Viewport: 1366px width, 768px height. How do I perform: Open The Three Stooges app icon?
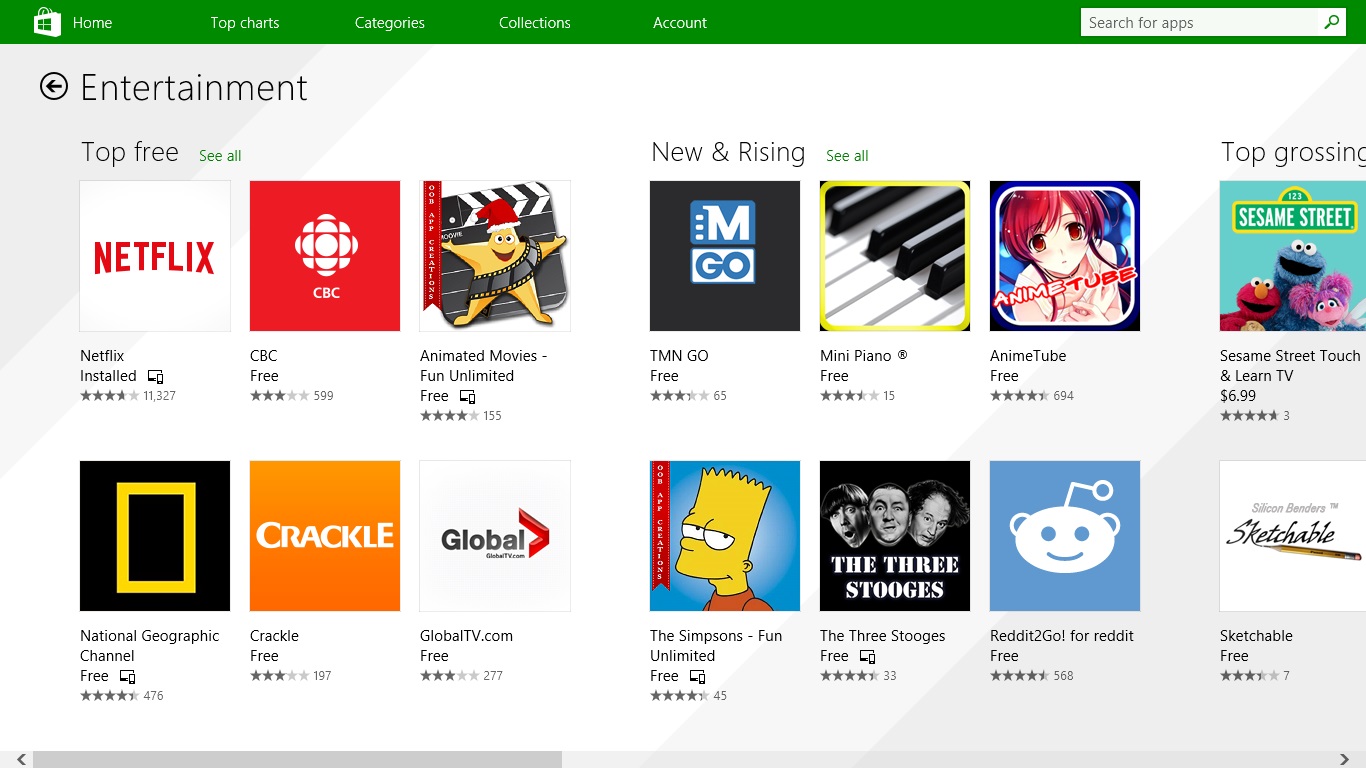[x=895, y=536]
